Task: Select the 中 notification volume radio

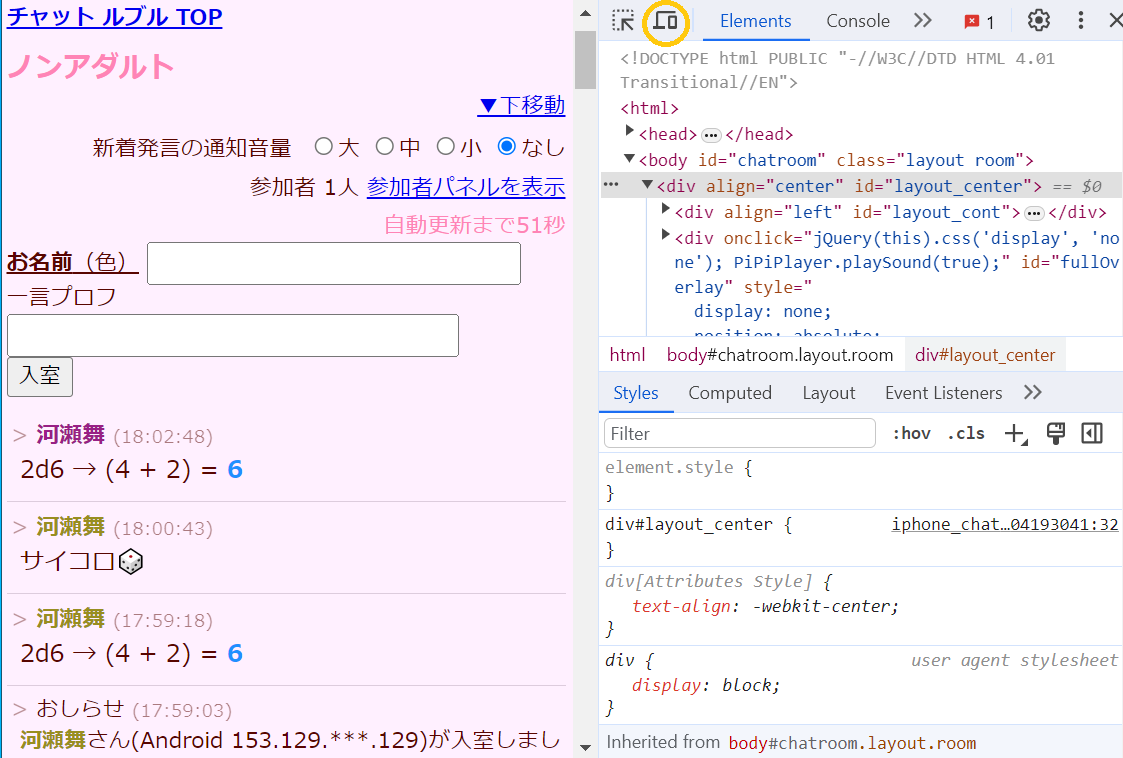Action: coord(384,147)
